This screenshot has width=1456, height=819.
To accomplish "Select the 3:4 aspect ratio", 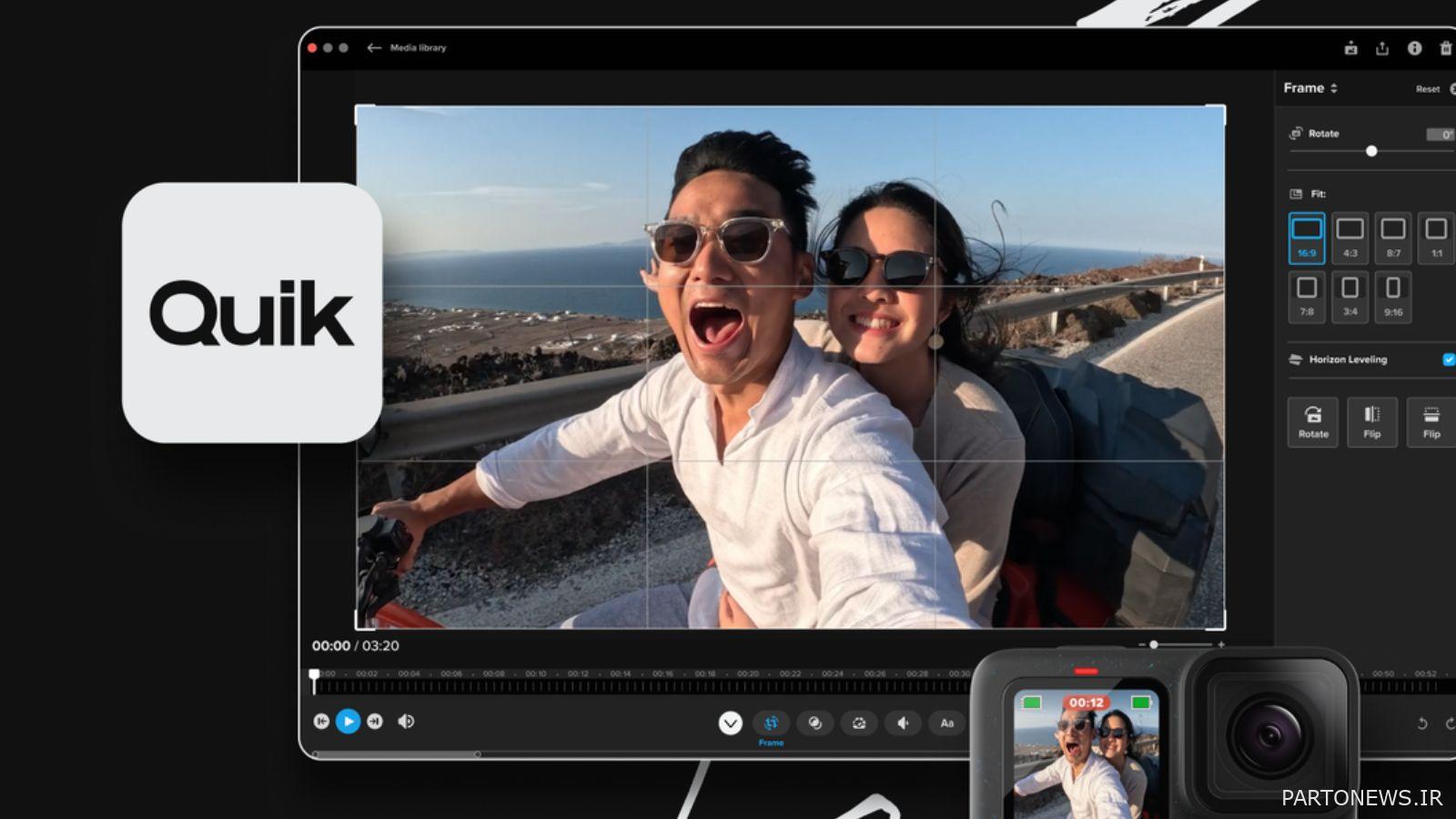I will point(1350,297).
